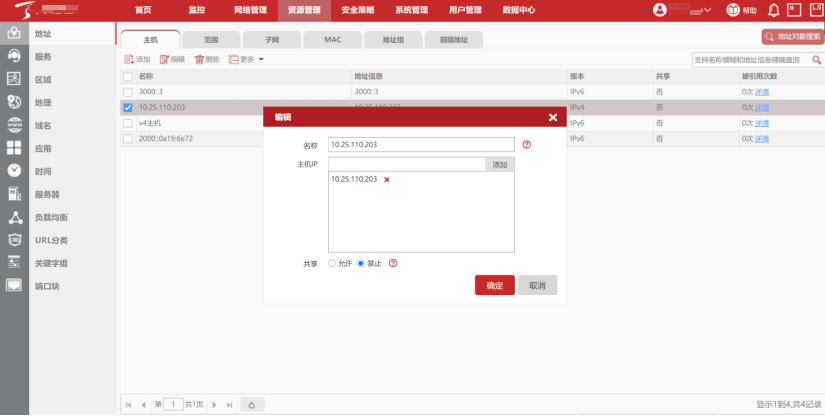
Task: Click the save icon at top right
Action: point(816,9)
